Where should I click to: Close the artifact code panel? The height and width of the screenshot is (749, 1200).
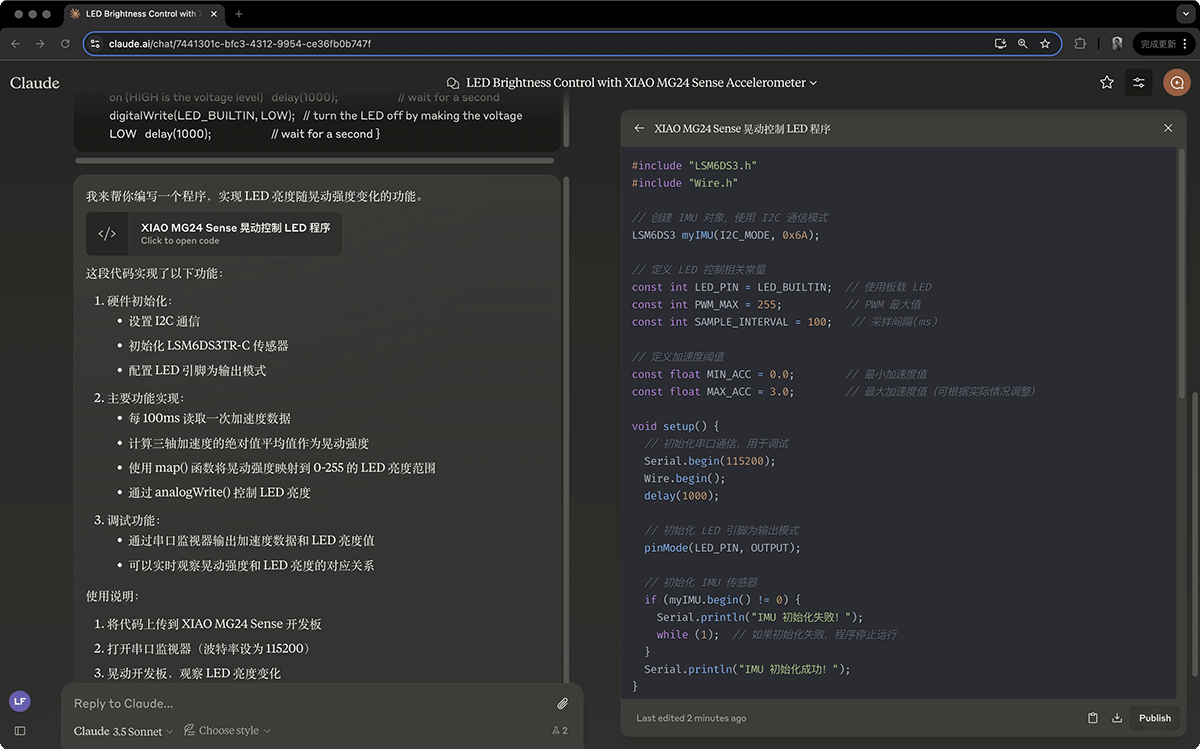click(x=1168, y=129)
